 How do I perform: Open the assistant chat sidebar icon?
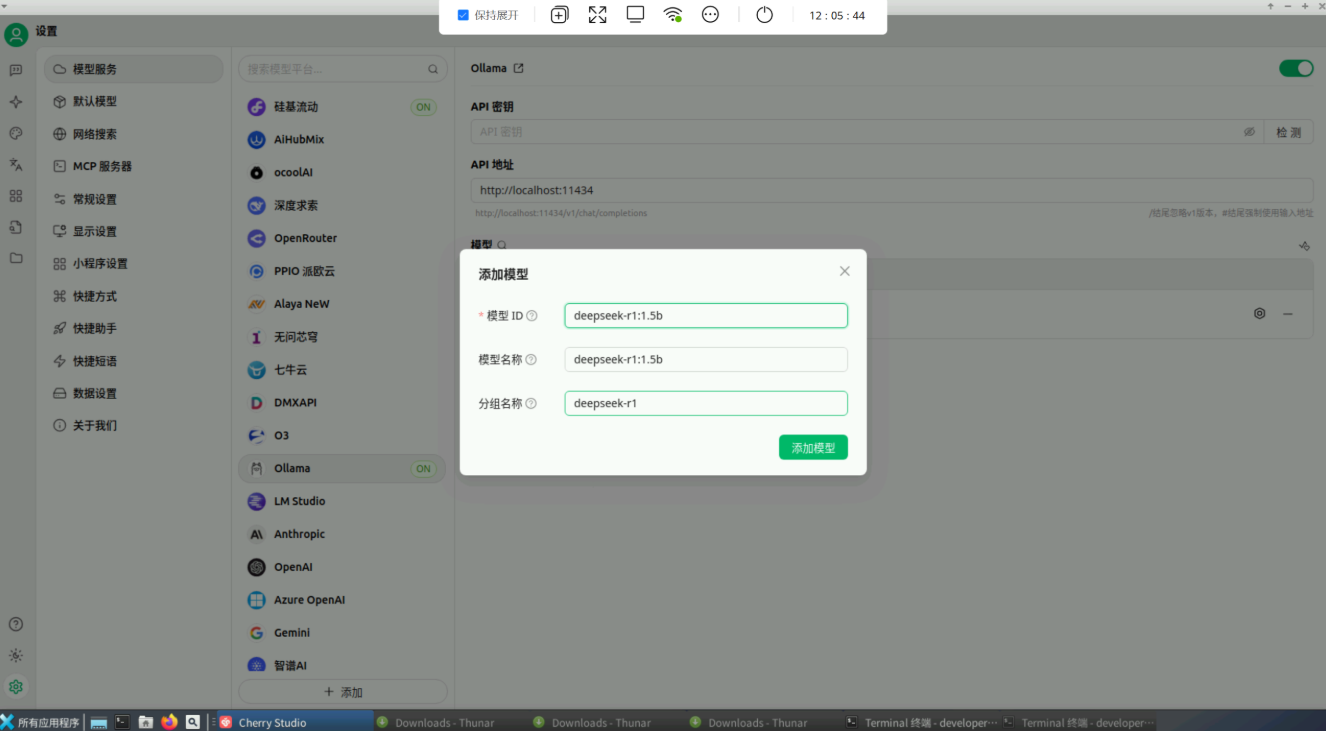pyautogui.click(x=16, y=70)
